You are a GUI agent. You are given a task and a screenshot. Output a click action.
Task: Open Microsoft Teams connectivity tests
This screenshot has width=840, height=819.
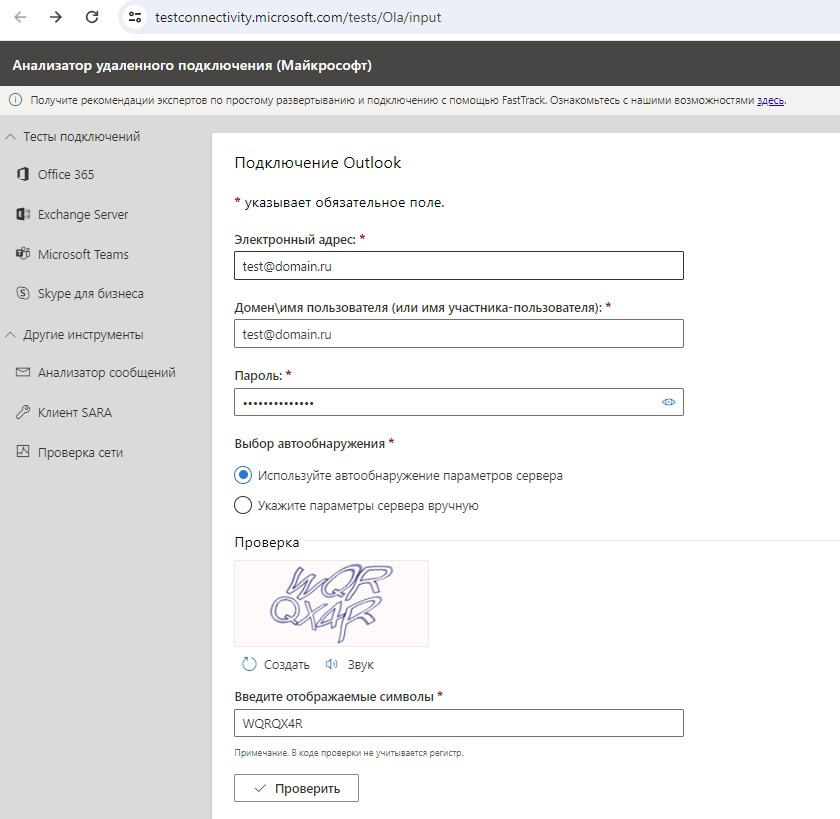pos(82,254)
